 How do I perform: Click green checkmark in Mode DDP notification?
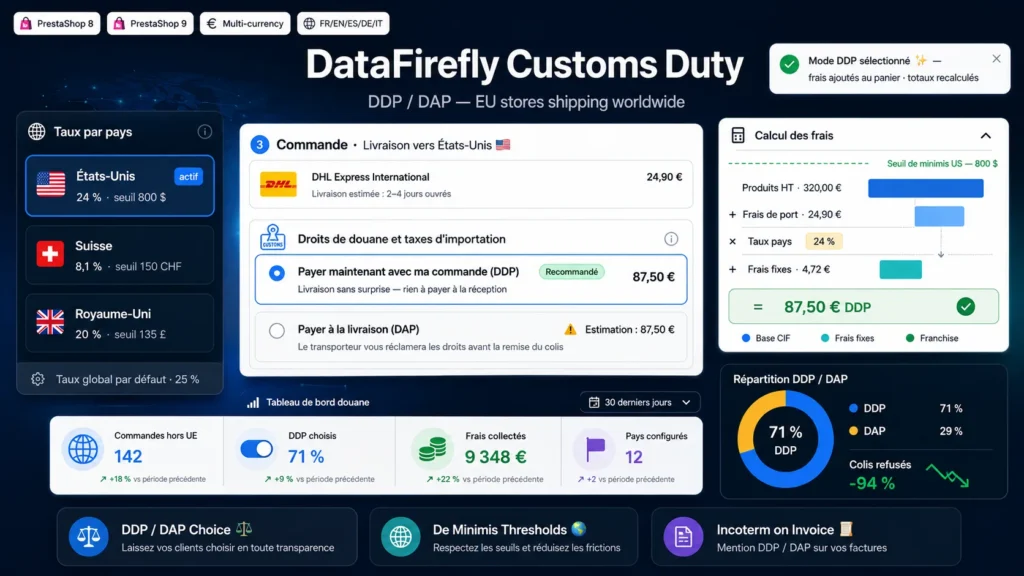point(789,64)
